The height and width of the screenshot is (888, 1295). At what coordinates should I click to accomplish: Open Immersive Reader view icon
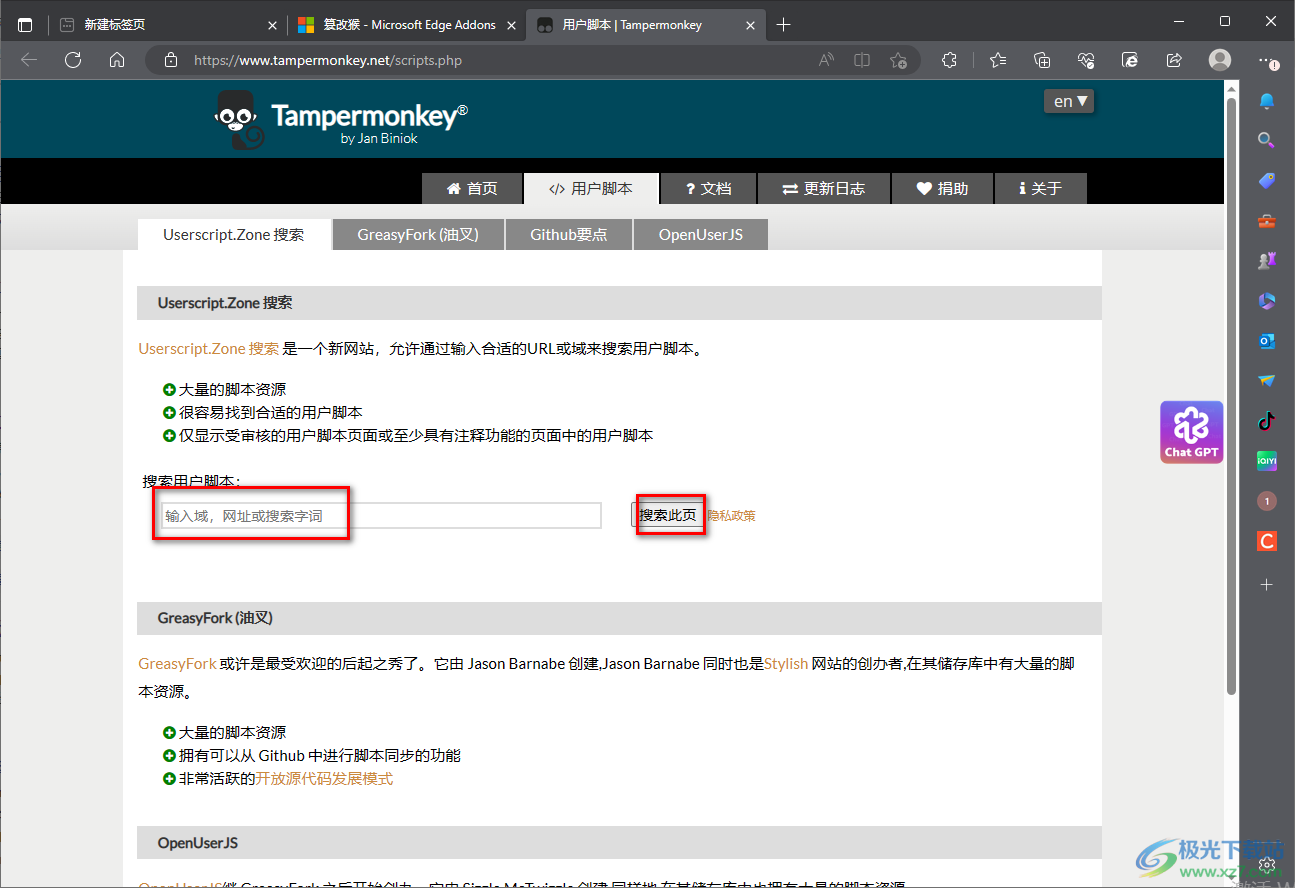862,60
